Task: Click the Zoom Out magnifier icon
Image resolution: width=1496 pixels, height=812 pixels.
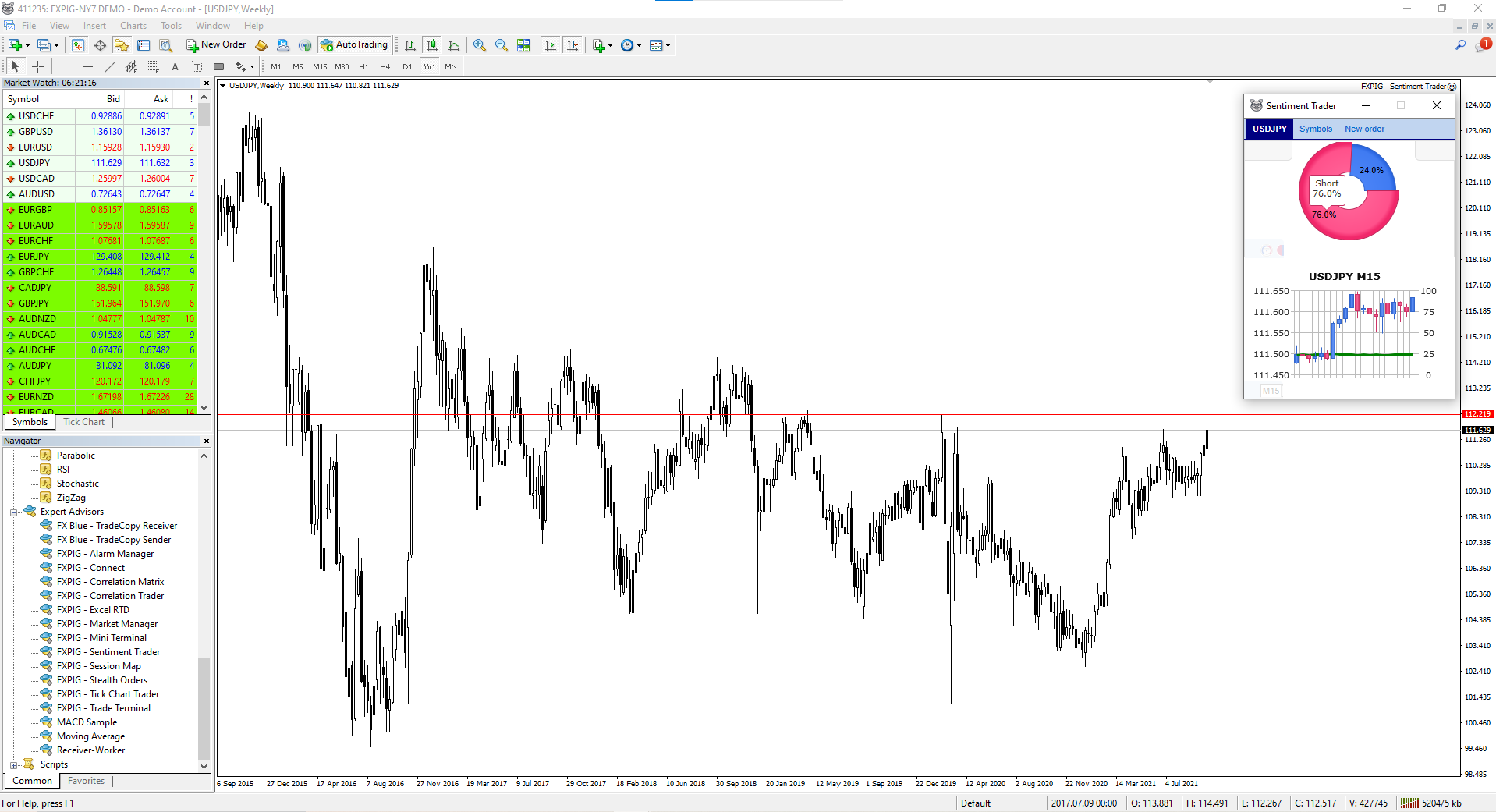Action: (x=502, y=45)
